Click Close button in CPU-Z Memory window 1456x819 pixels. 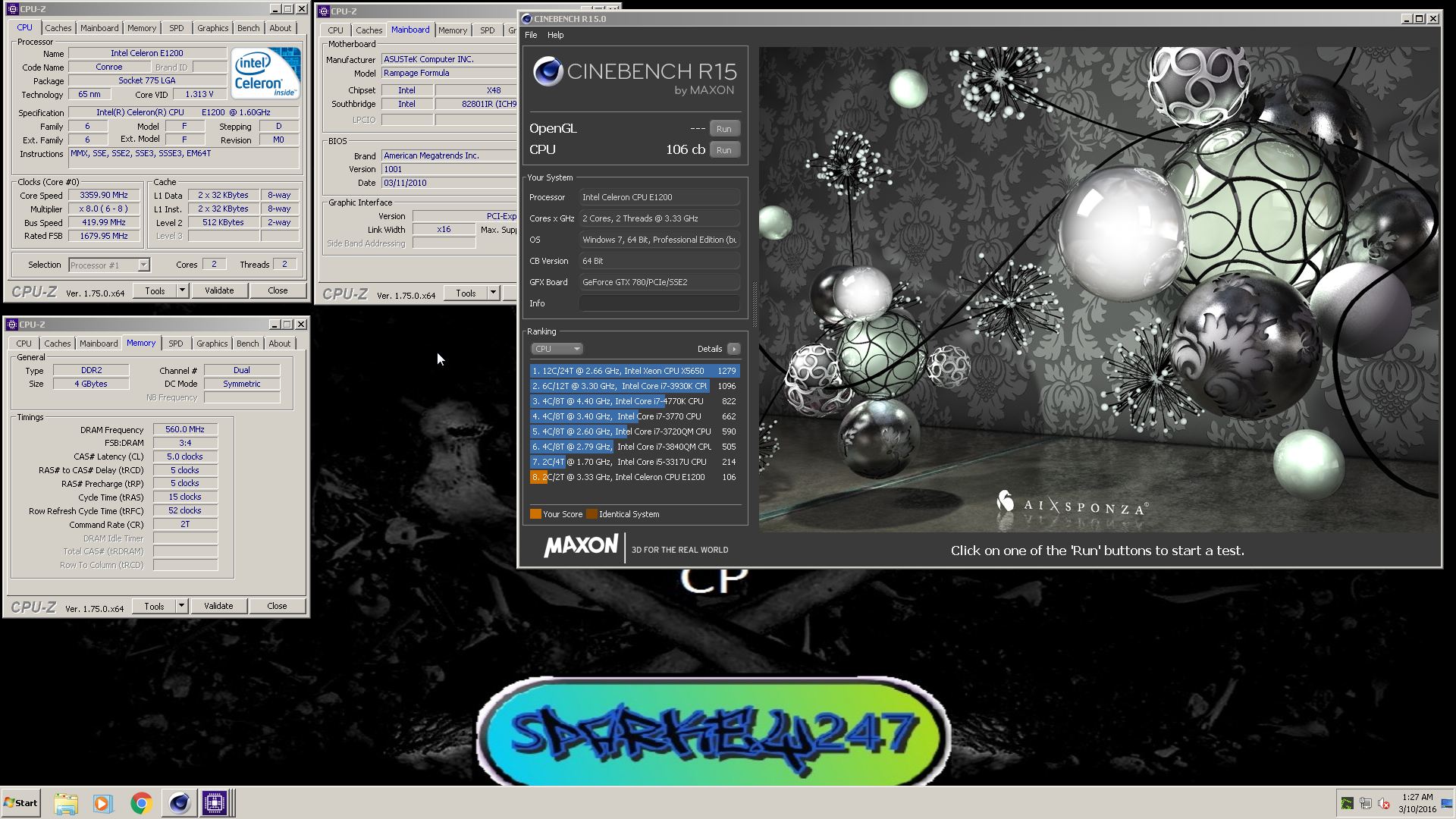(x=277, y=606)
